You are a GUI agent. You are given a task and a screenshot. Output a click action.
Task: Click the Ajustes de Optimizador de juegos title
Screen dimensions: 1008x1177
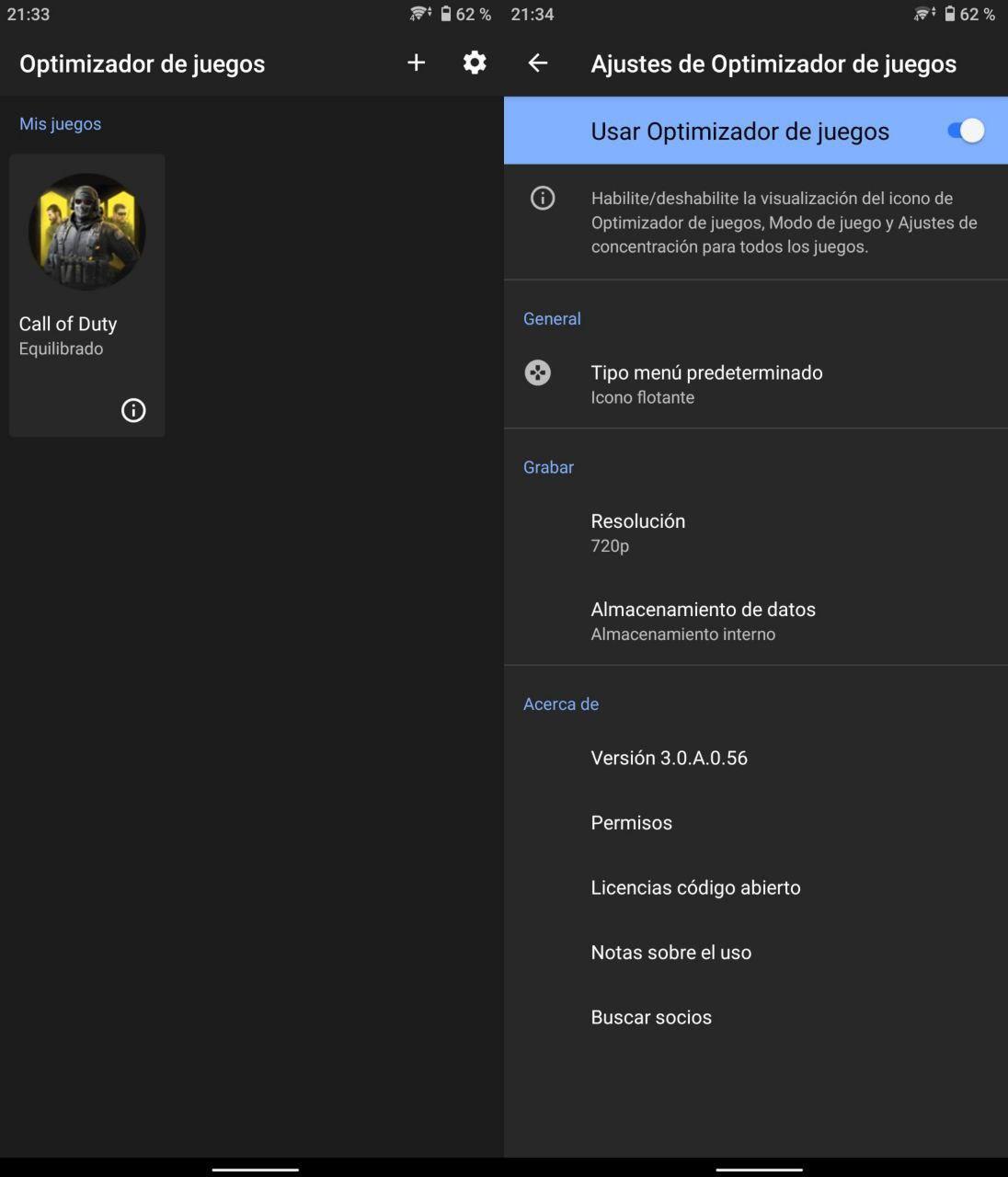773,63
